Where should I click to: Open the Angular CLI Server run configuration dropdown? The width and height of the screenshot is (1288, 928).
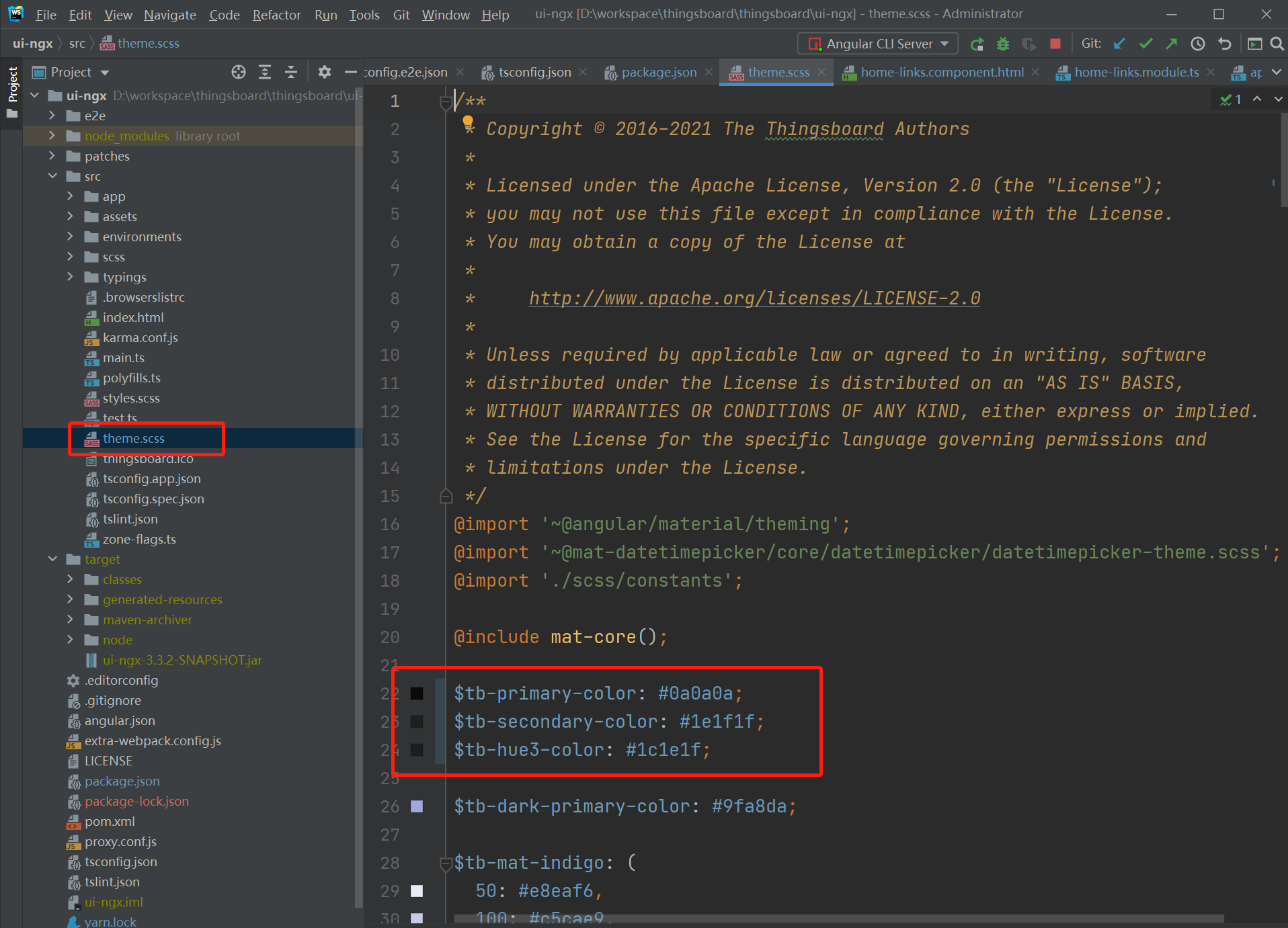tap(877, 44)
